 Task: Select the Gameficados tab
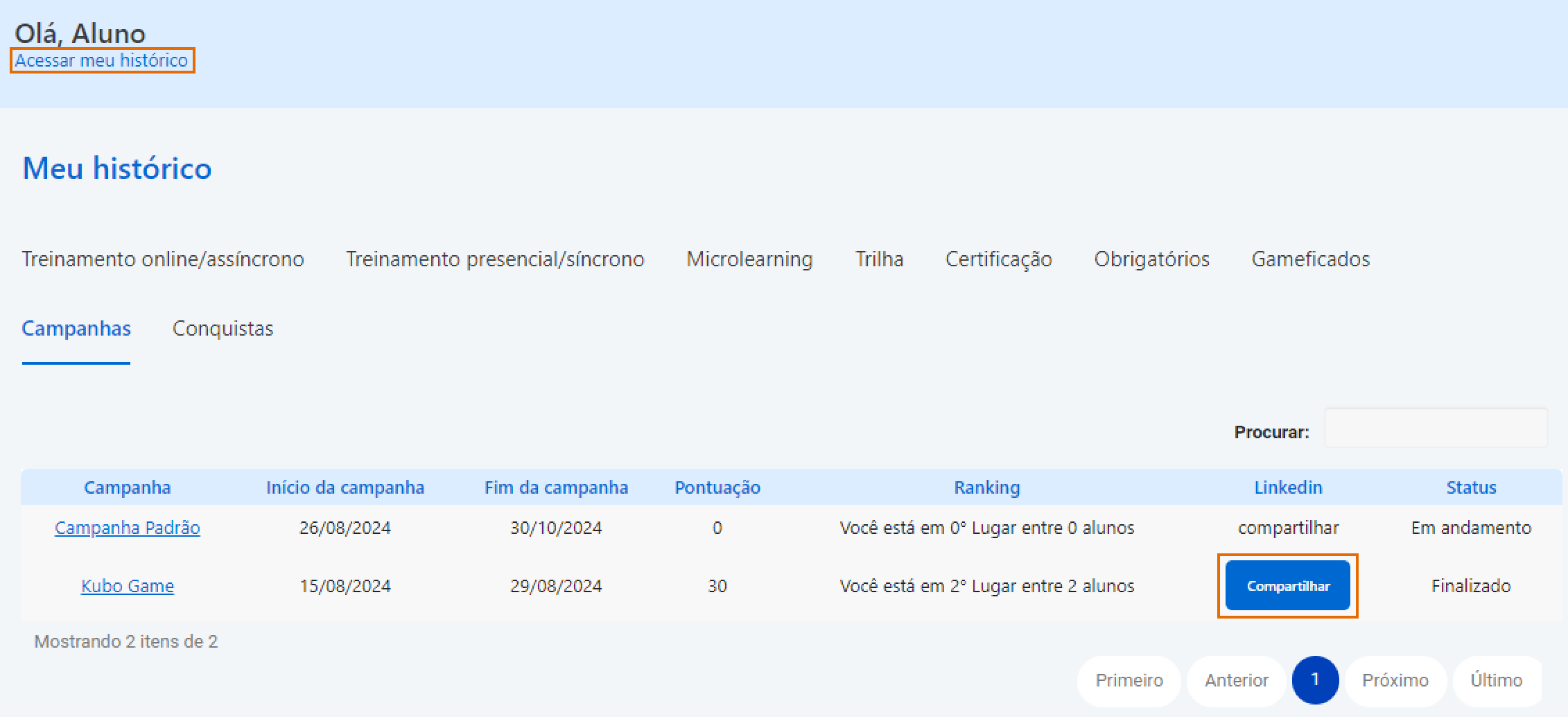[1310, 259]
